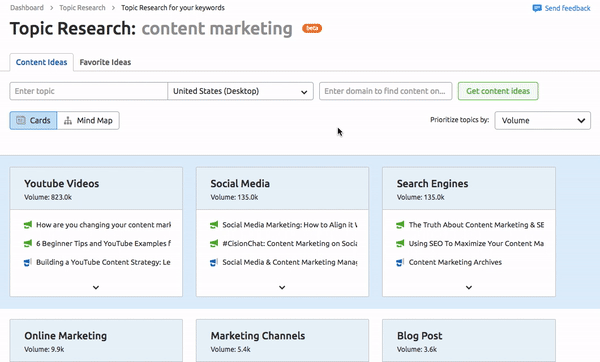Click 'Volume: 9.9k' text
This screenshot has width=600, height=362.
coord(44,349)
